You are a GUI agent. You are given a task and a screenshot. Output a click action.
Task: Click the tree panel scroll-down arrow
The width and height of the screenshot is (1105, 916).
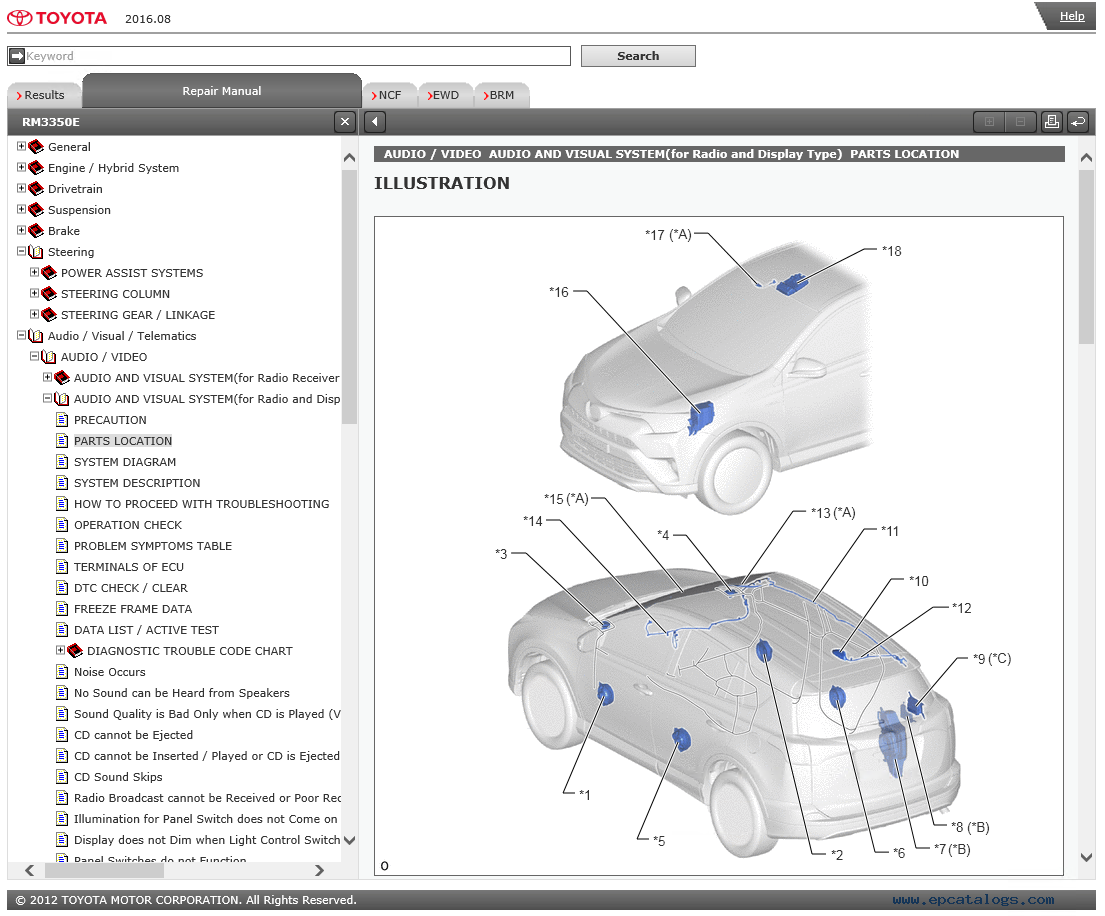point(349,840)
